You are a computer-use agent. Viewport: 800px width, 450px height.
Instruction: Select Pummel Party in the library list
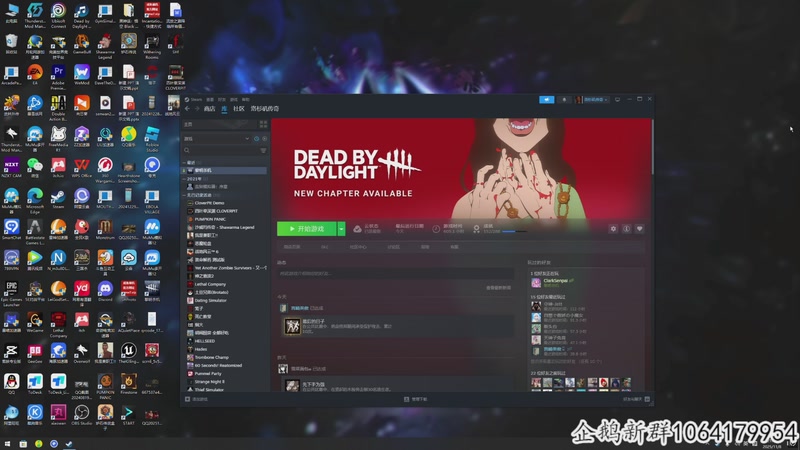[x=224, y=373]
